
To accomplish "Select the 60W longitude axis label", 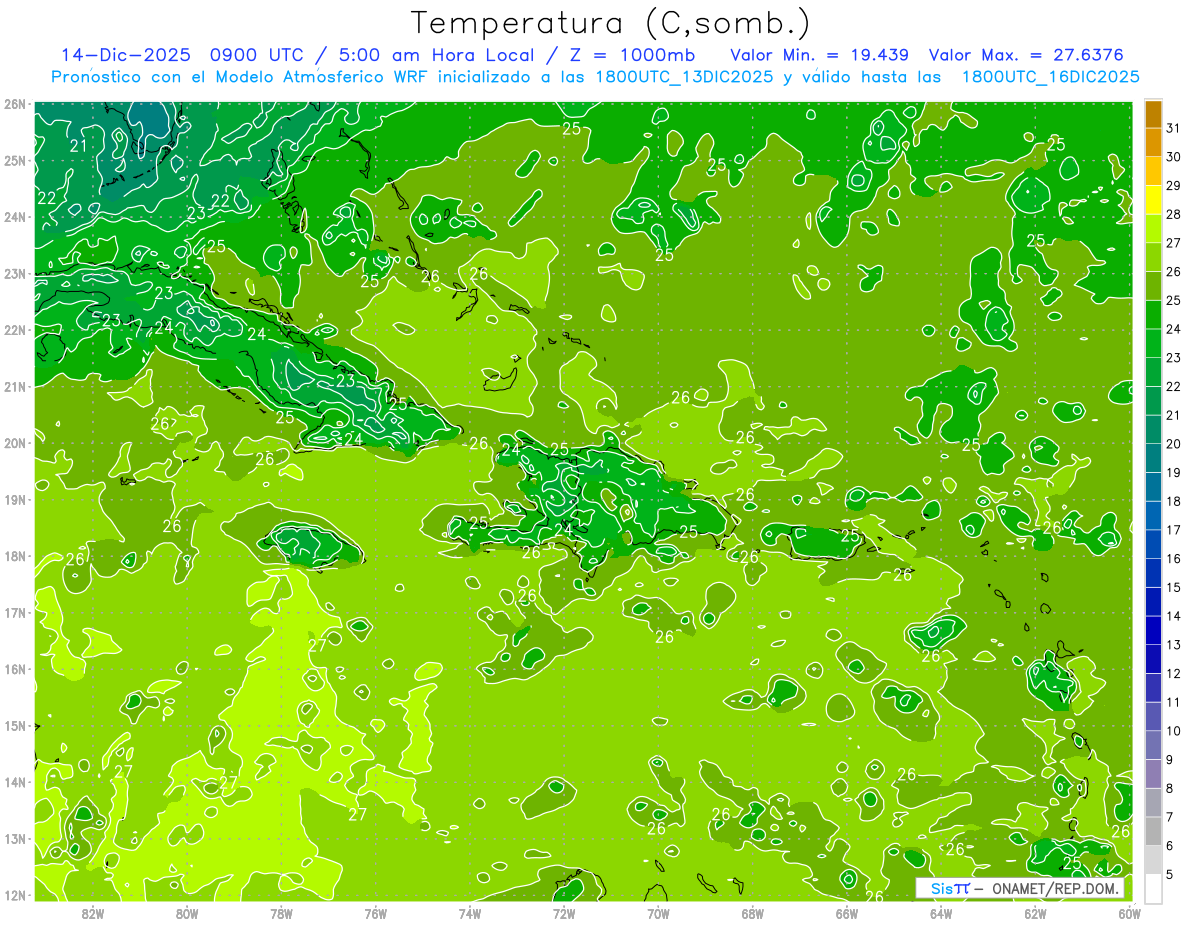I will [1130, 914].
